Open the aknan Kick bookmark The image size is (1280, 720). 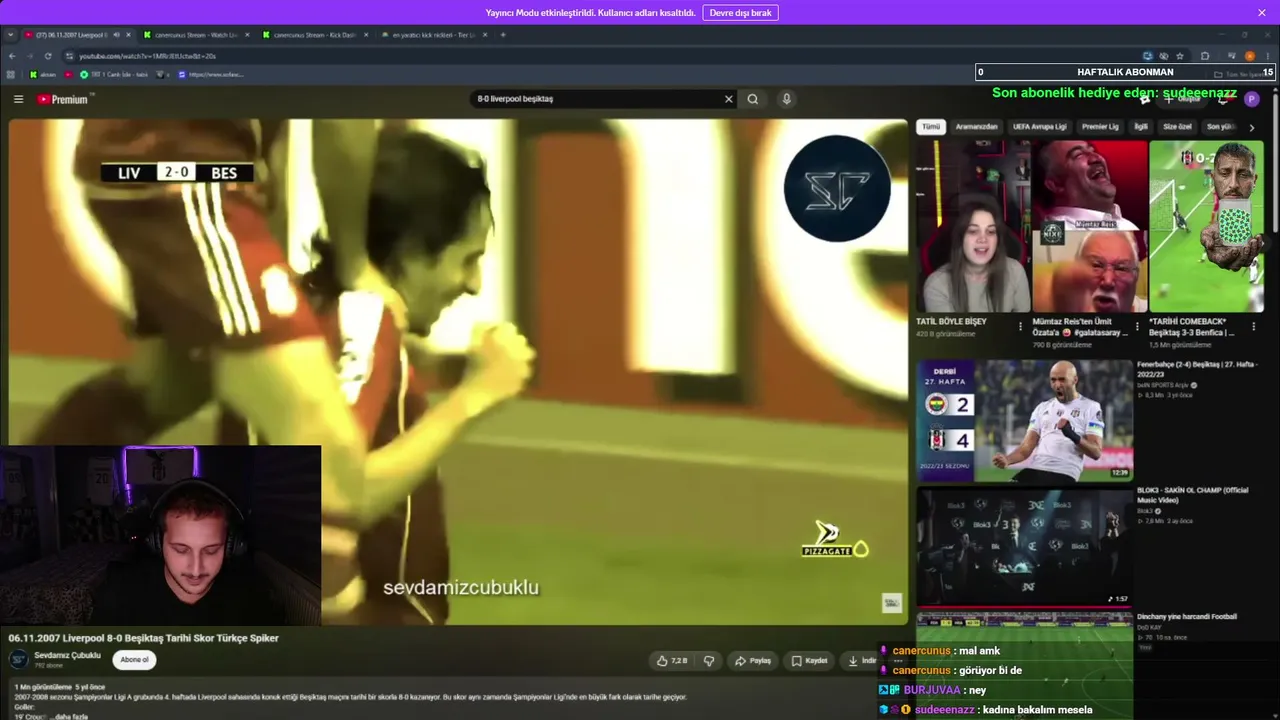point(43,74)
